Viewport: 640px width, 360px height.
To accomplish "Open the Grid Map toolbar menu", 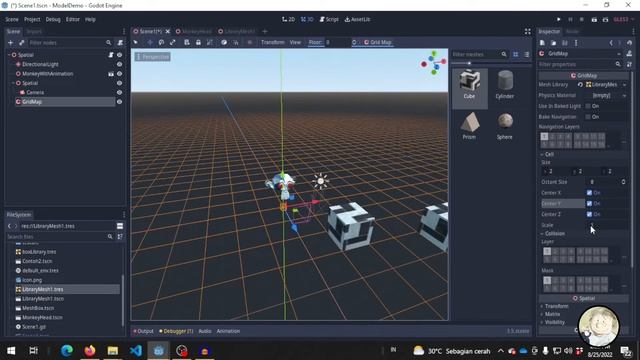I will [x=378, y=42].
